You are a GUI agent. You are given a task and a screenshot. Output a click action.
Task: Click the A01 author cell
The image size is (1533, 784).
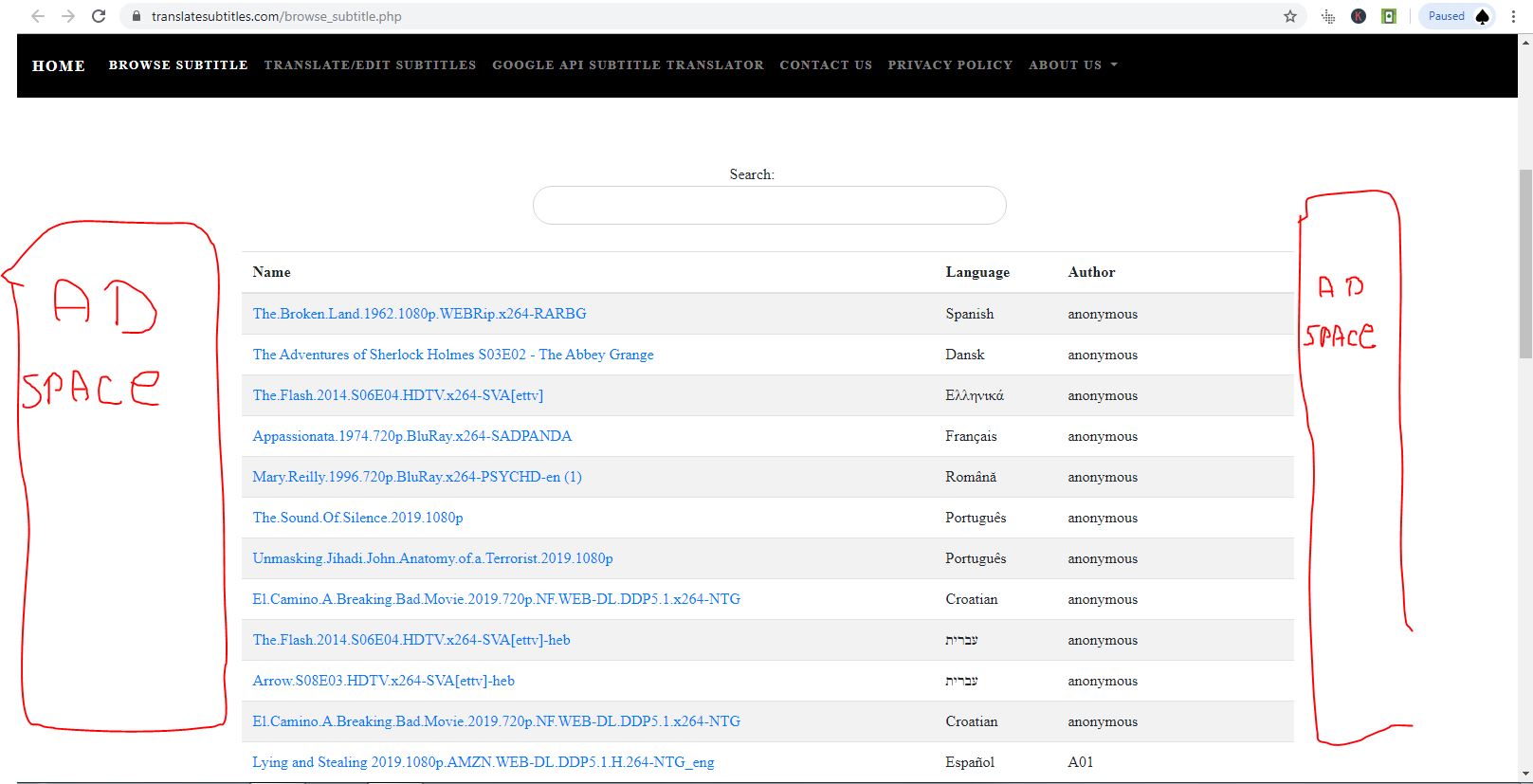pos(1081,762)
